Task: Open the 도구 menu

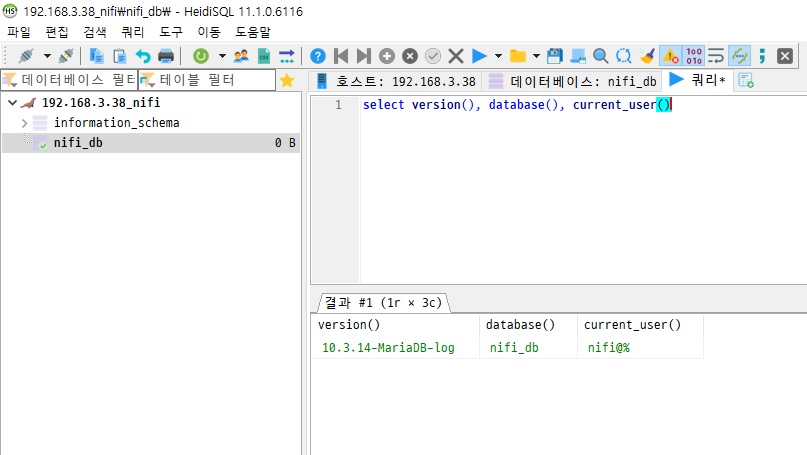Action: click(171, 32)
